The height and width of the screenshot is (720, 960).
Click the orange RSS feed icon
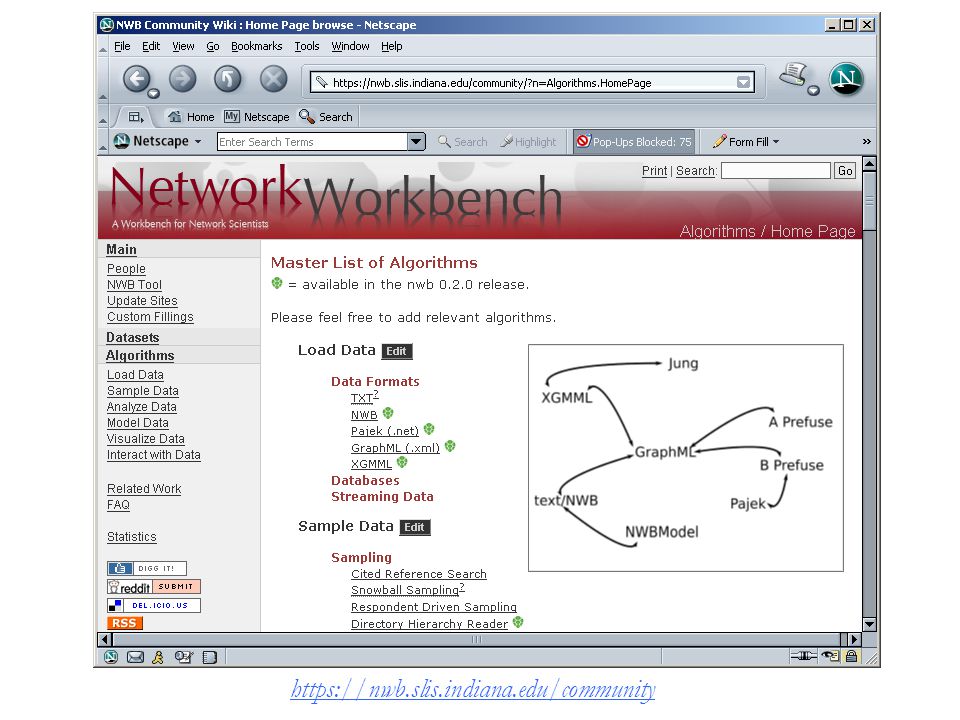click(x=124, y=623)
